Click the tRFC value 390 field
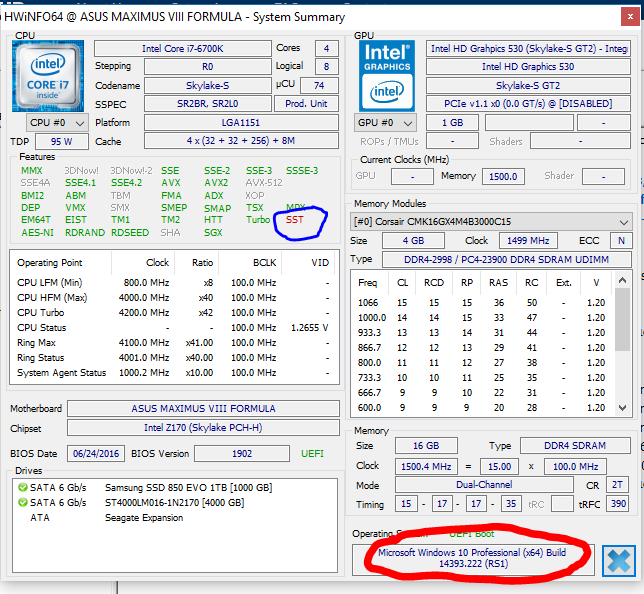Image resolution: width=644 pixels, height=594 pixels. point(618,504)
